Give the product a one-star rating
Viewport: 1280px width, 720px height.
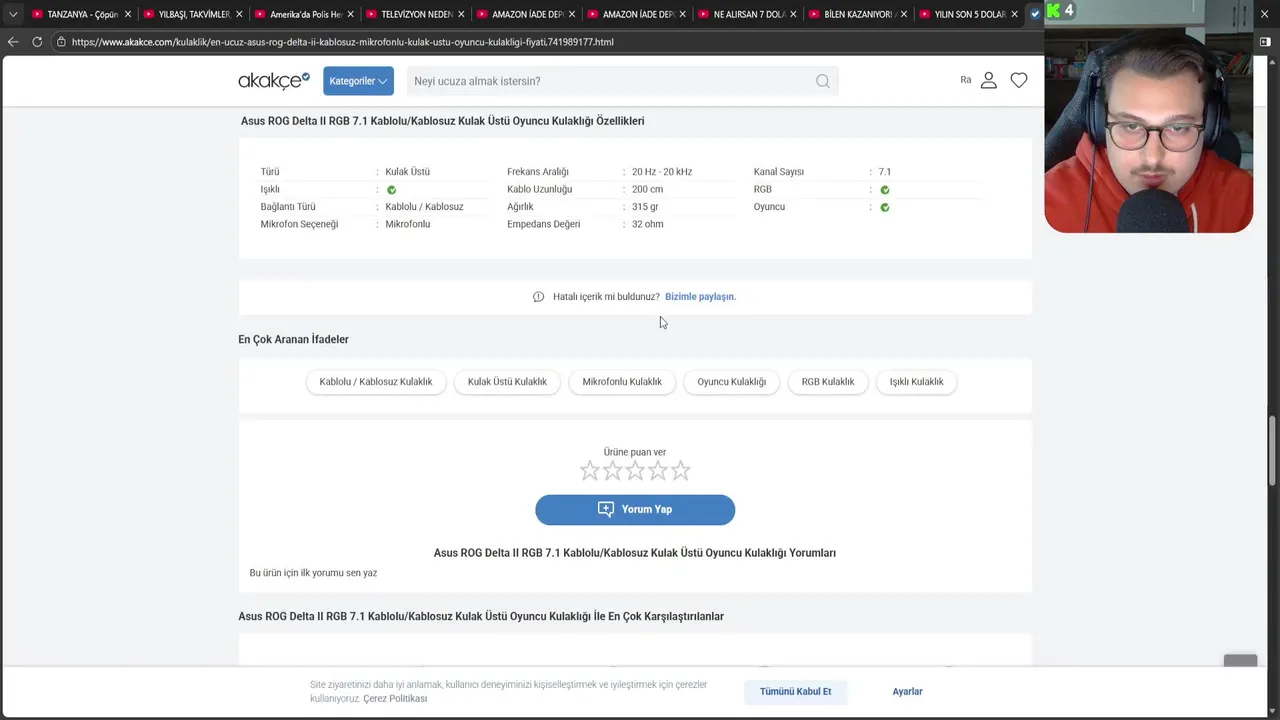(590, 471)
